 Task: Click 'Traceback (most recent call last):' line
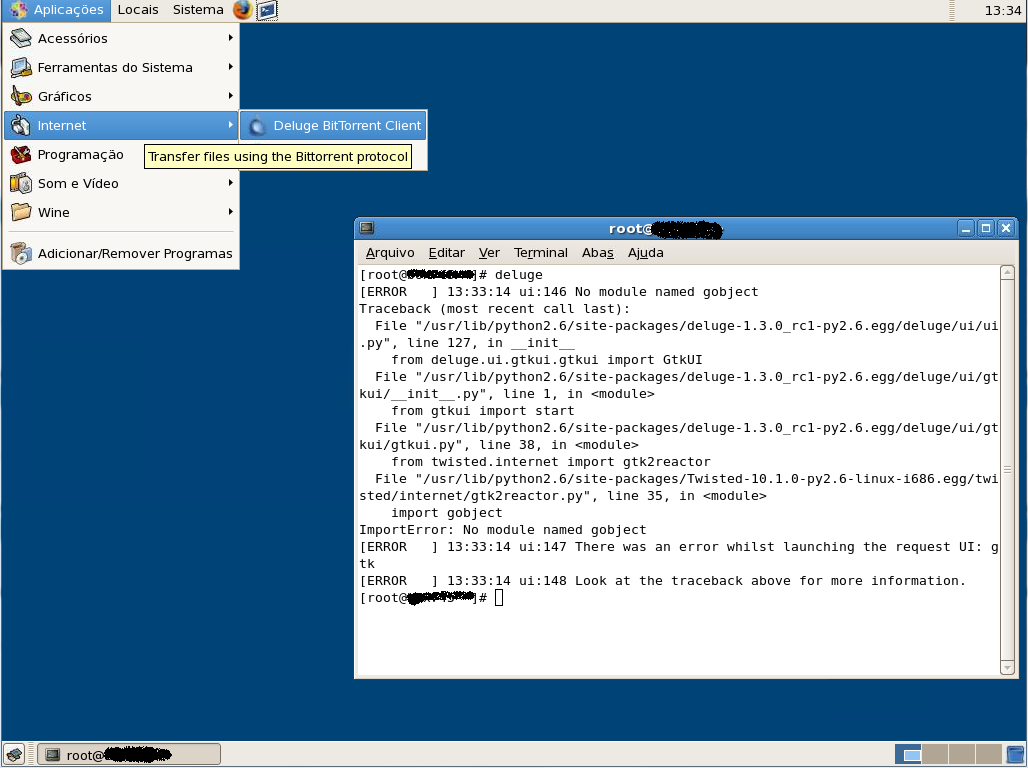pyautogui.click(x=494, y=309)
